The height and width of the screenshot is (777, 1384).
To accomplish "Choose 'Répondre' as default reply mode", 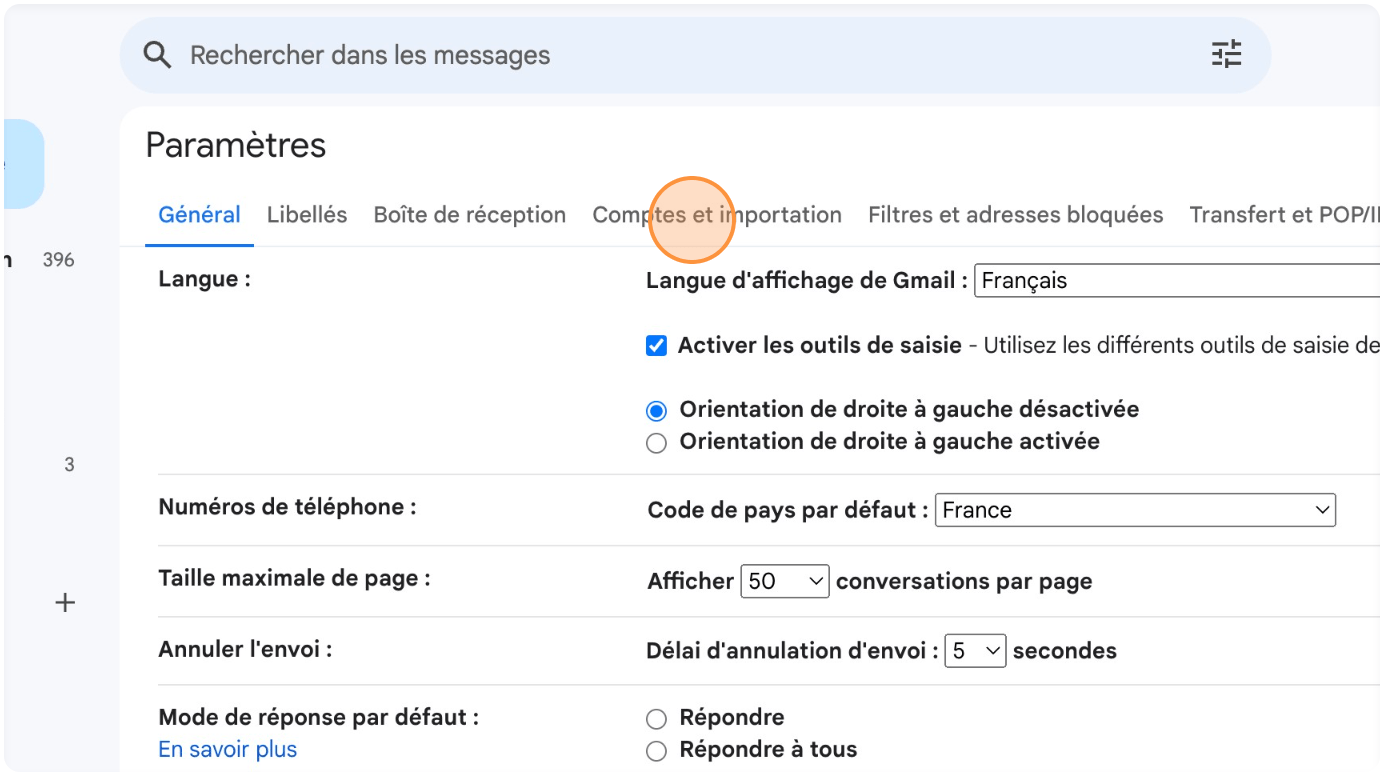I will click(x=656, y=718).
